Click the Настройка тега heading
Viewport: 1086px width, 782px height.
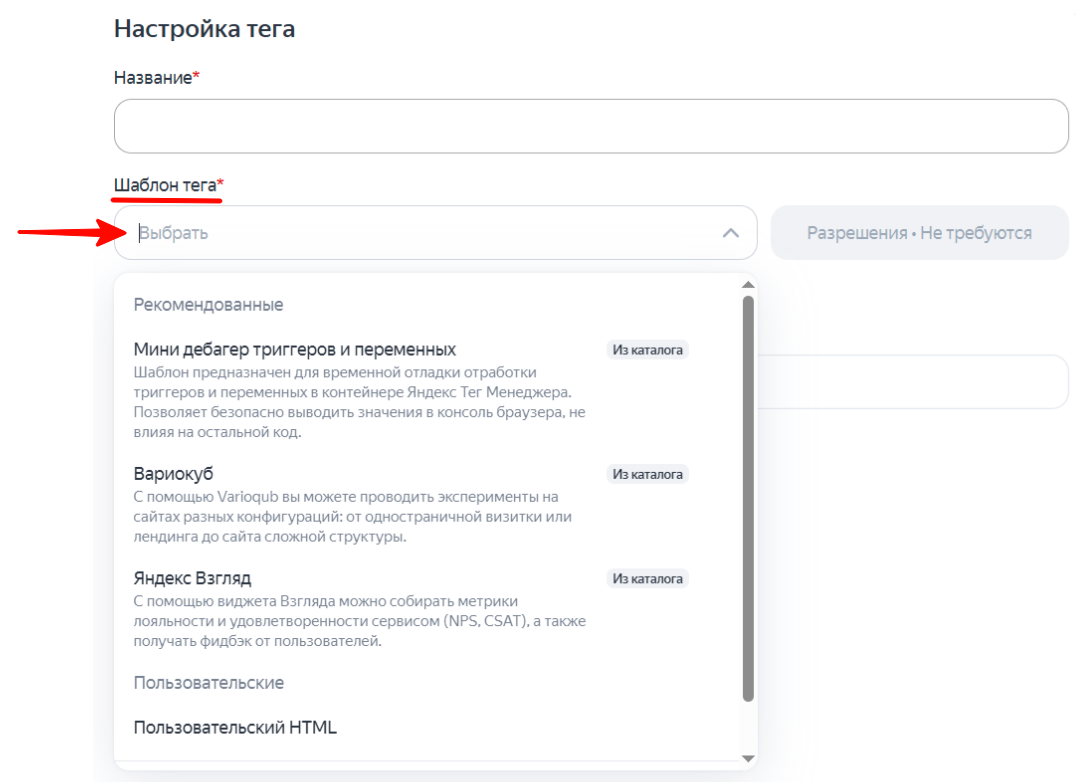coord(204,28)
